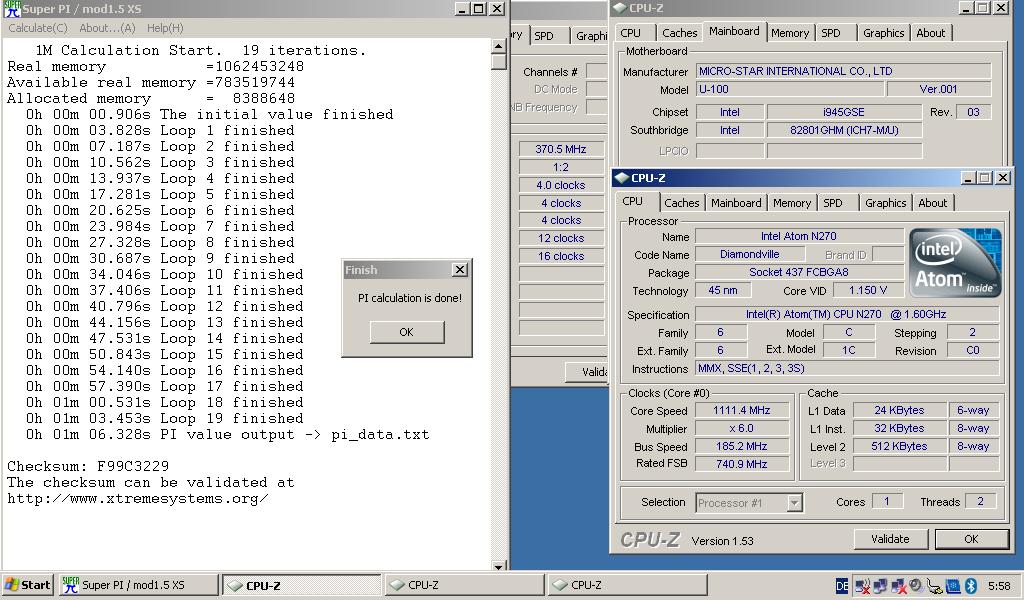Click Validate in front CPU-Z window
This screenshot has width=1024, height=600.
click(x=890, y=539)
